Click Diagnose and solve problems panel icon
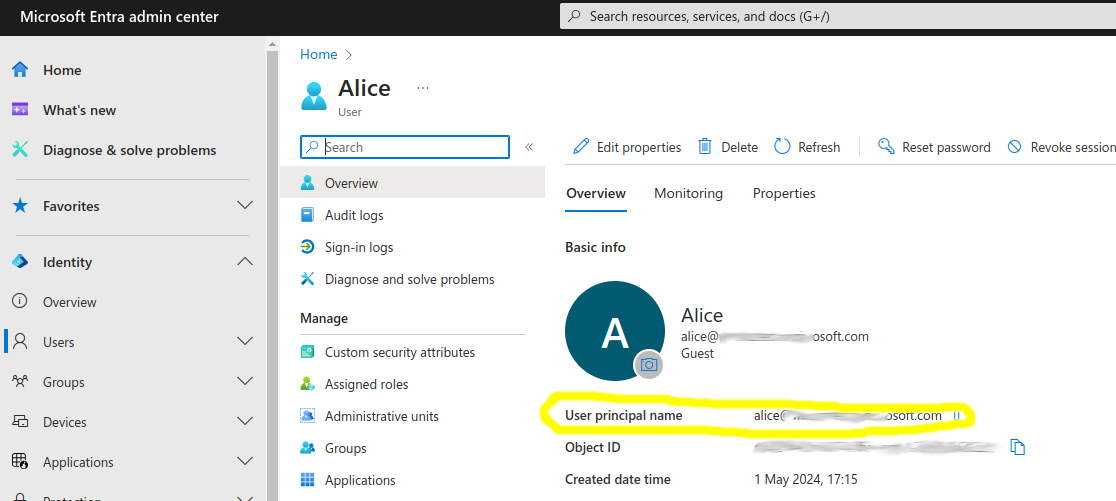 tap(307, 279)
